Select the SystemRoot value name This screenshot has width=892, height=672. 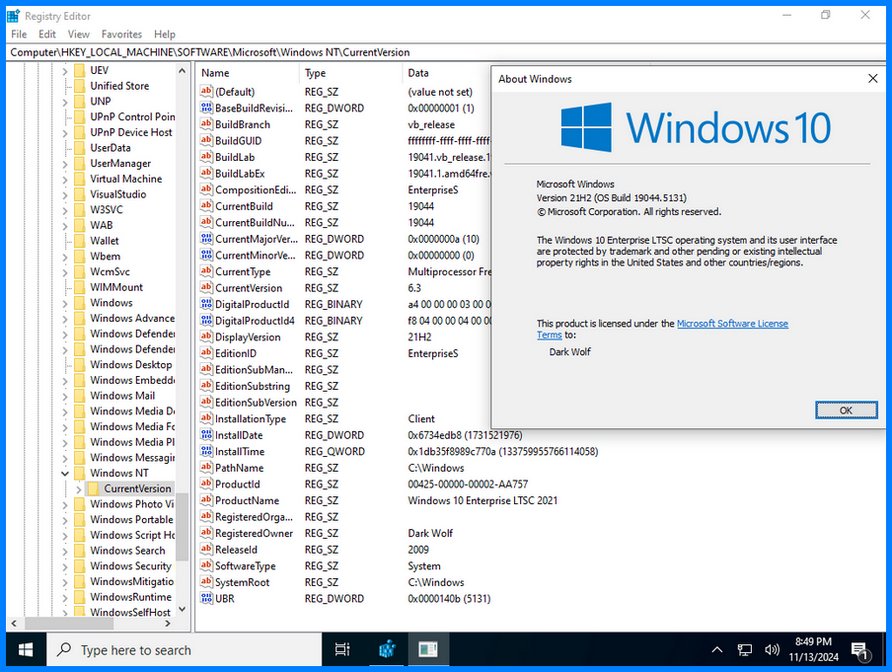click(x=242, y=583)
